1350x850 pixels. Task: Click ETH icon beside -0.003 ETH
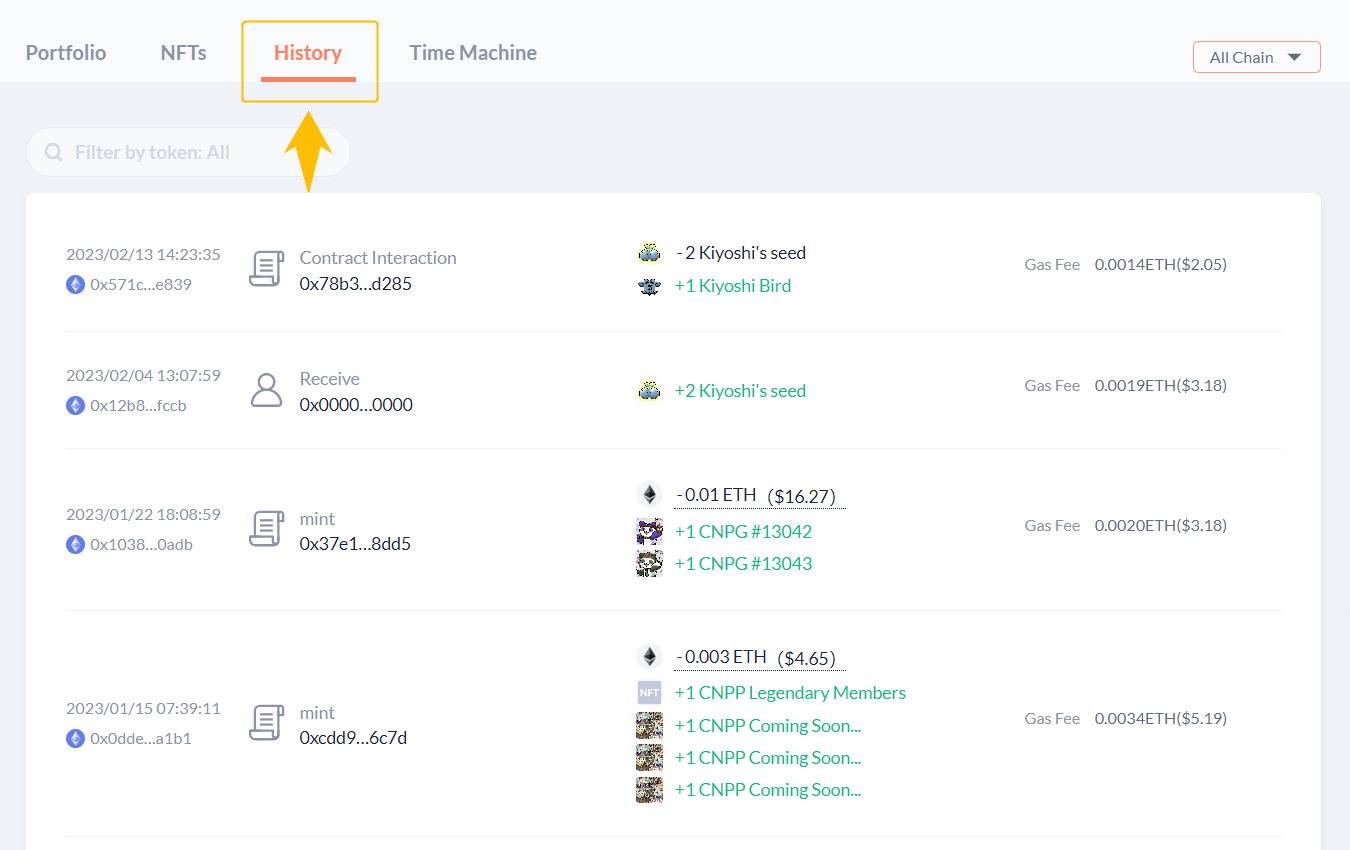pyautogui.click(x=650, y=657)
